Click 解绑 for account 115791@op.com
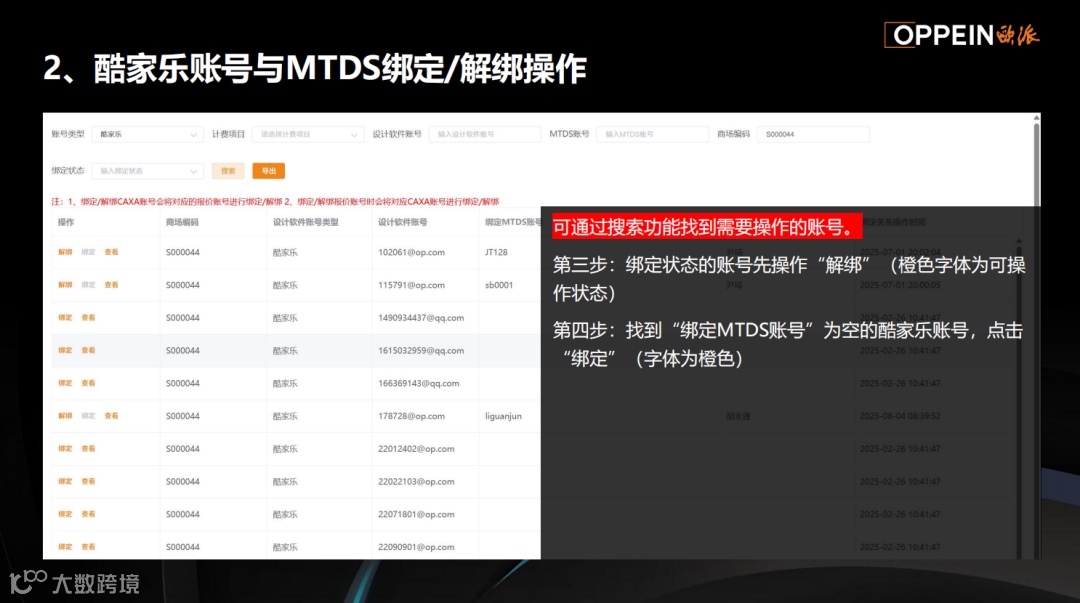Image resolution: width=1080 pixels, height=603 pixels. [x=65, y=285]
